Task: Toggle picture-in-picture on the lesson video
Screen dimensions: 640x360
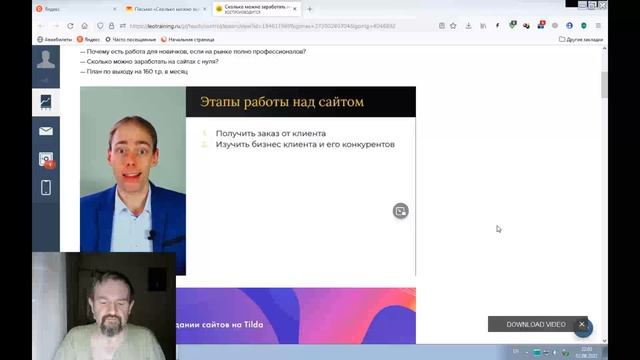Action: pos(400,211)
